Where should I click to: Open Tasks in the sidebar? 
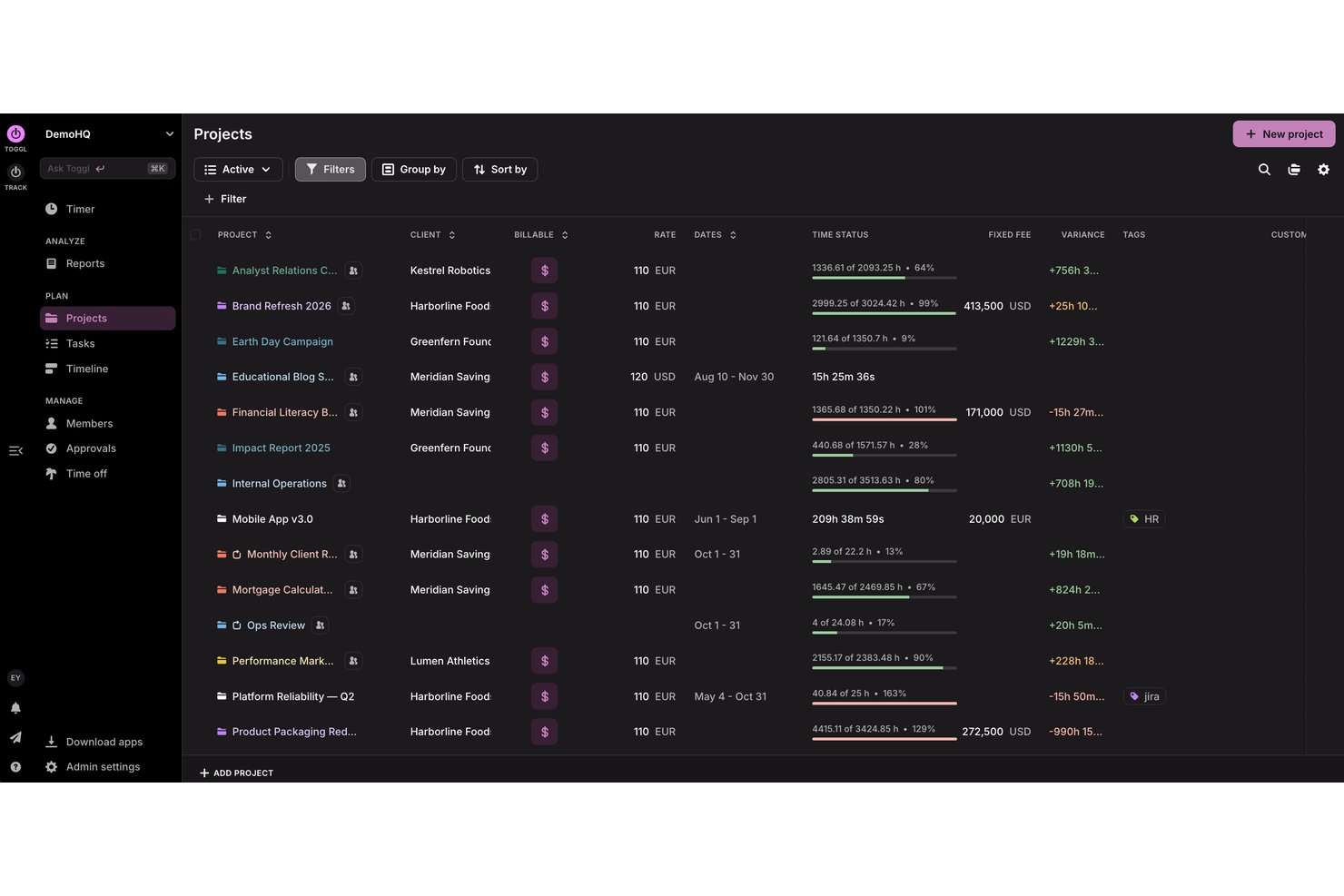pyautogui.click(x=107, y=343)
